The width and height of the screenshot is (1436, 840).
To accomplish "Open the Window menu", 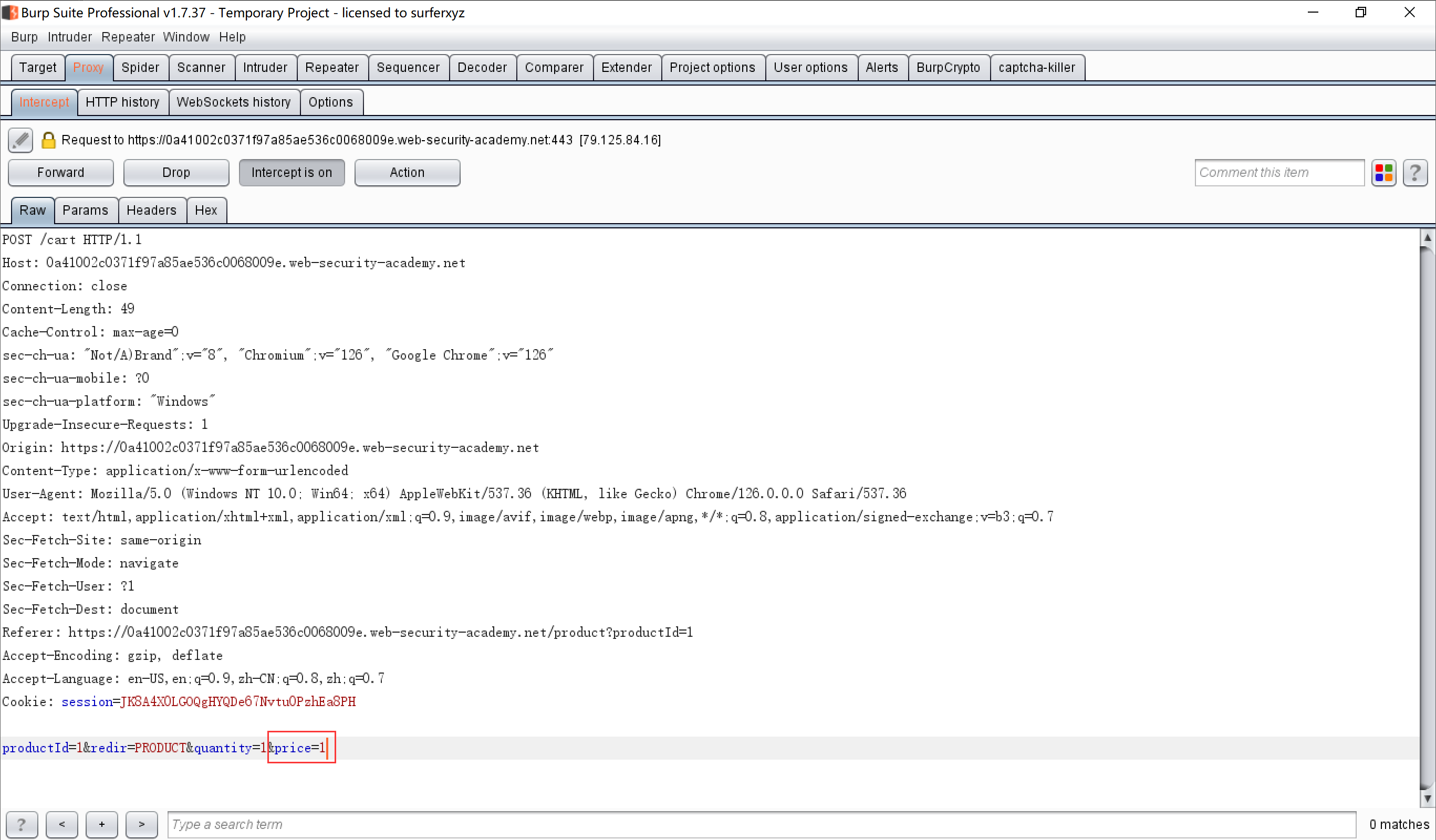I will 186,37.
